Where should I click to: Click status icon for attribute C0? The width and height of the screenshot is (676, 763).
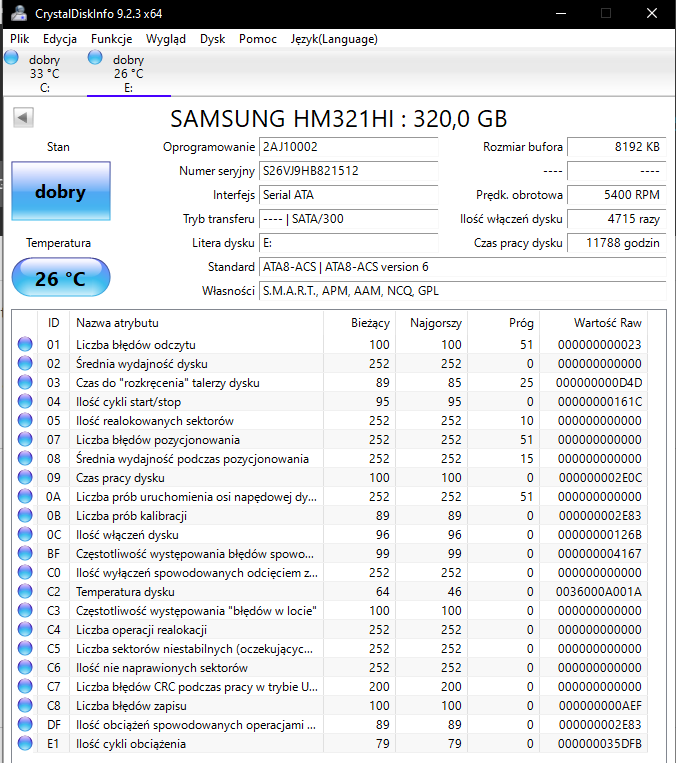(25, 572)
